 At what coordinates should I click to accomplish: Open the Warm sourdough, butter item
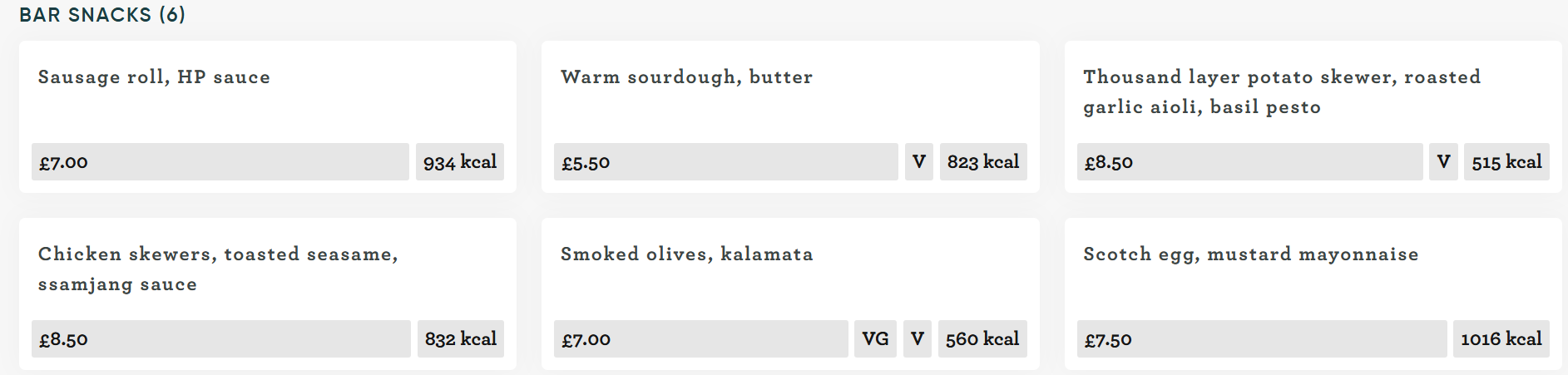coord(686,77)
